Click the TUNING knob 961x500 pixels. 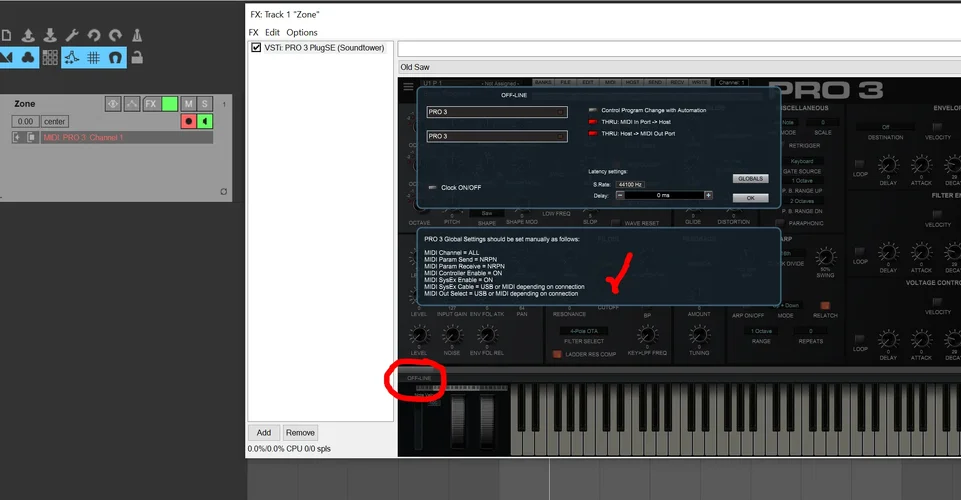tap(699, 335)
